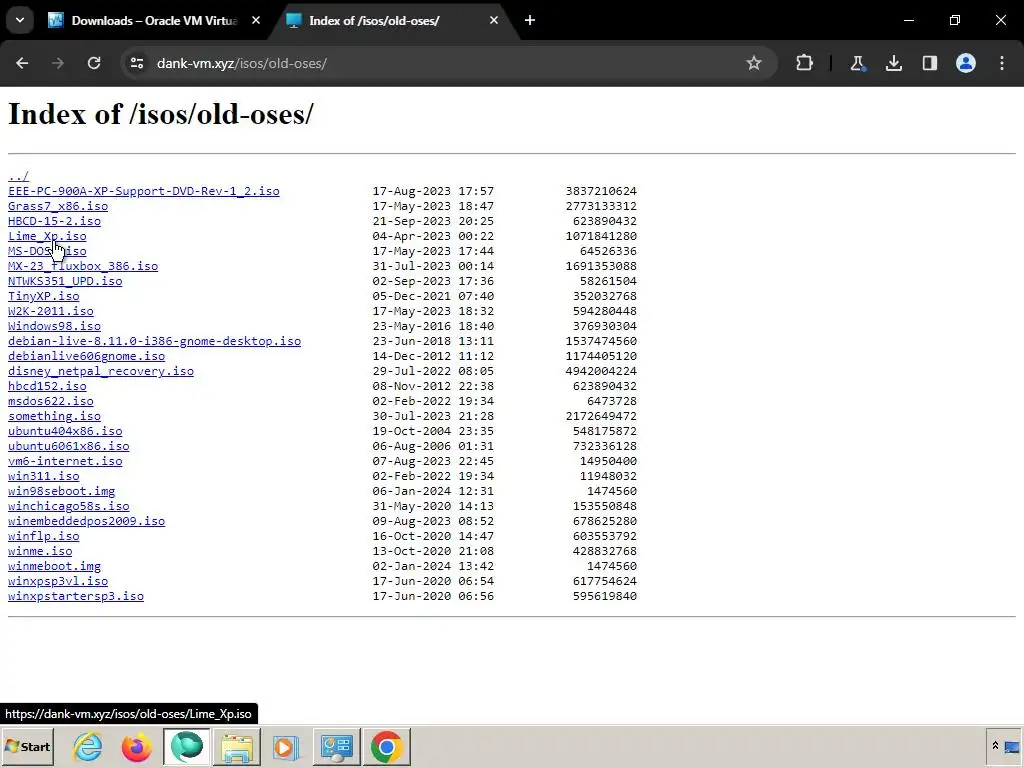Download winmeboot.img
The height and width of the screenshot is (768, 1024).
(54, 567)
